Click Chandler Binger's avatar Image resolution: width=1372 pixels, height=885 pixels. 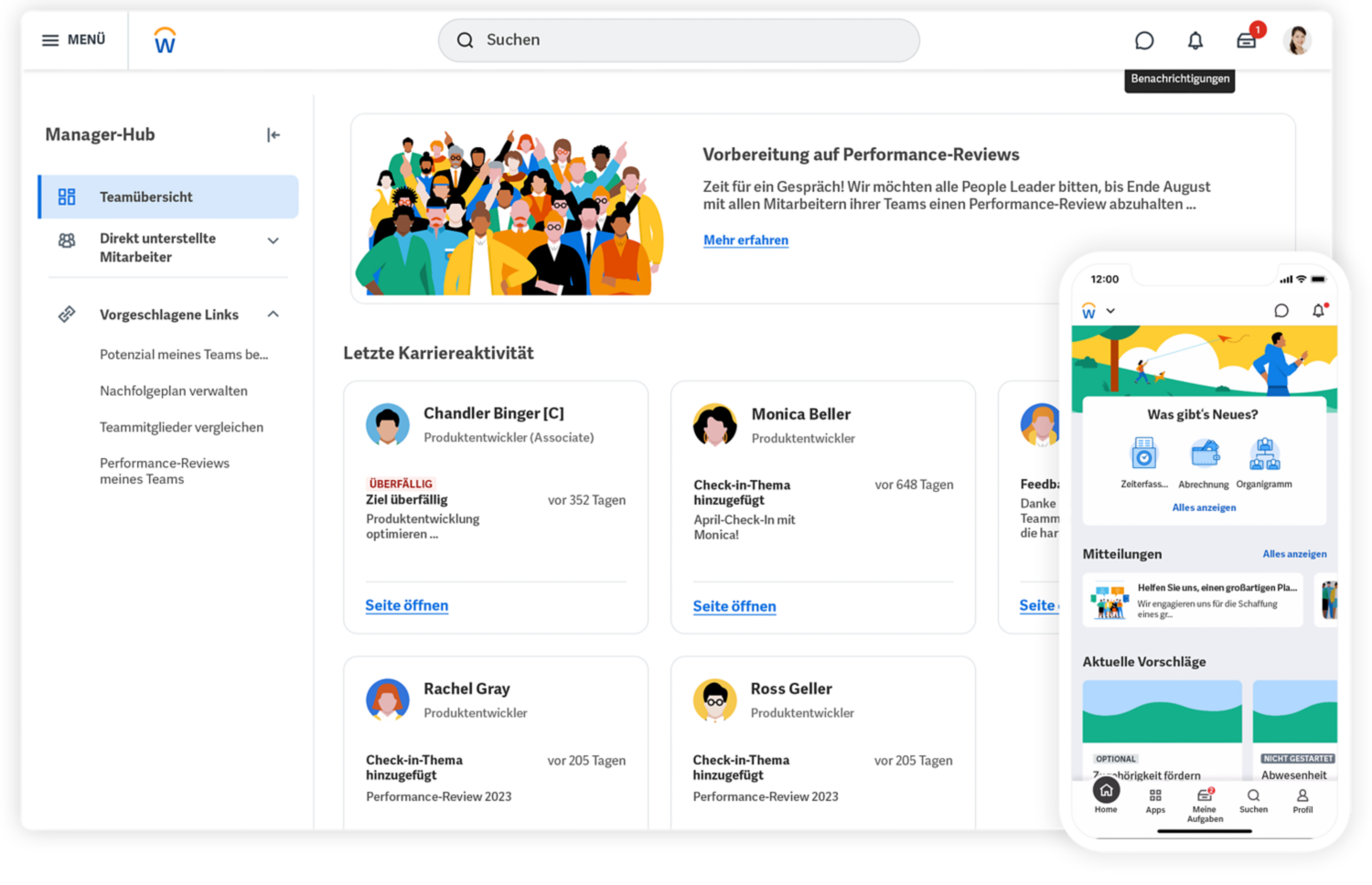pyautogui.click(x=388, y=425)
